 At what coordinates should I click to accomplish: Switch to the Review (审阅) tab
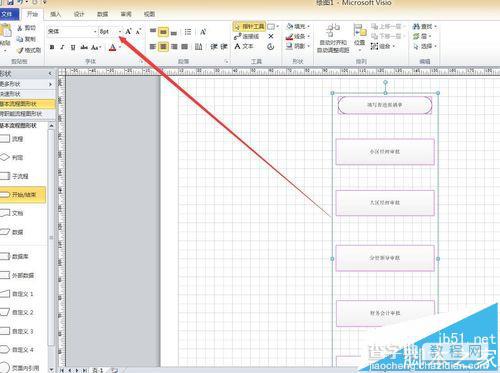coord(126,14)
